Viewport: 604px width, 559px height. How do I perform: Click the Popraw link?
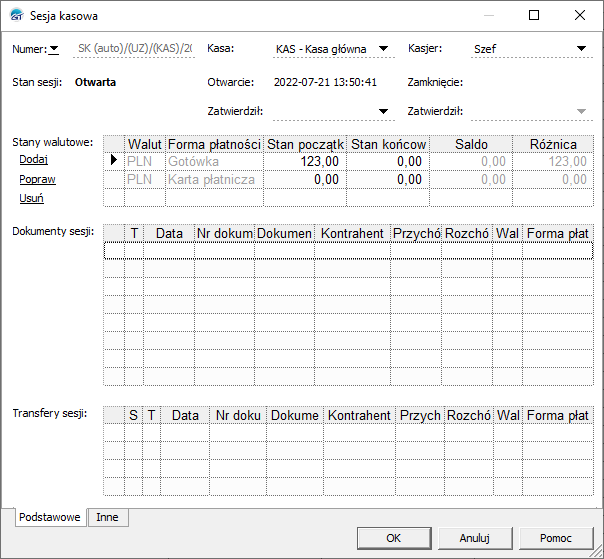click(x=37, y=179)
